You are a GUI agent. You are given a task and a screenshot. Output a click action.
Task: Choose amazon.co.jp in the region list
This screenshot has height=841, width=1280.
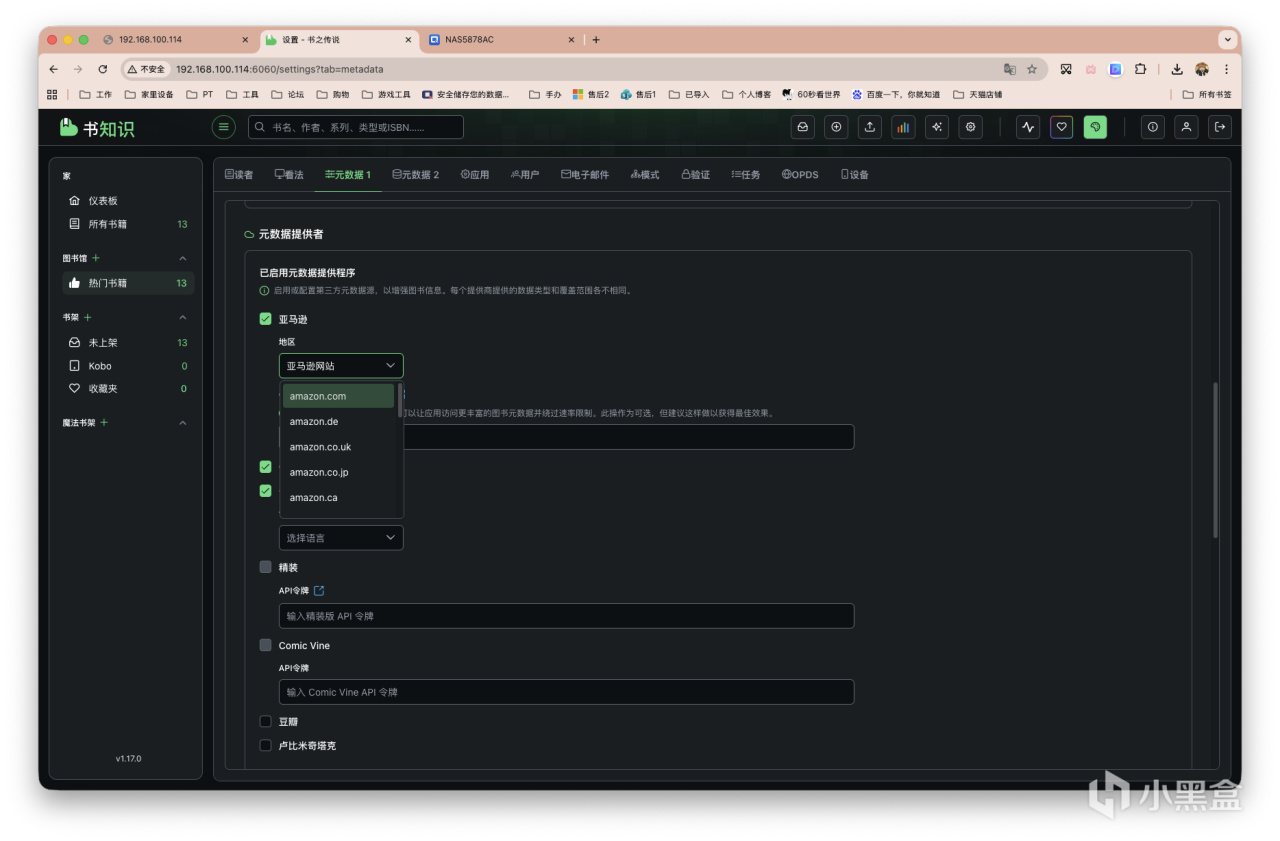[338, 472]
